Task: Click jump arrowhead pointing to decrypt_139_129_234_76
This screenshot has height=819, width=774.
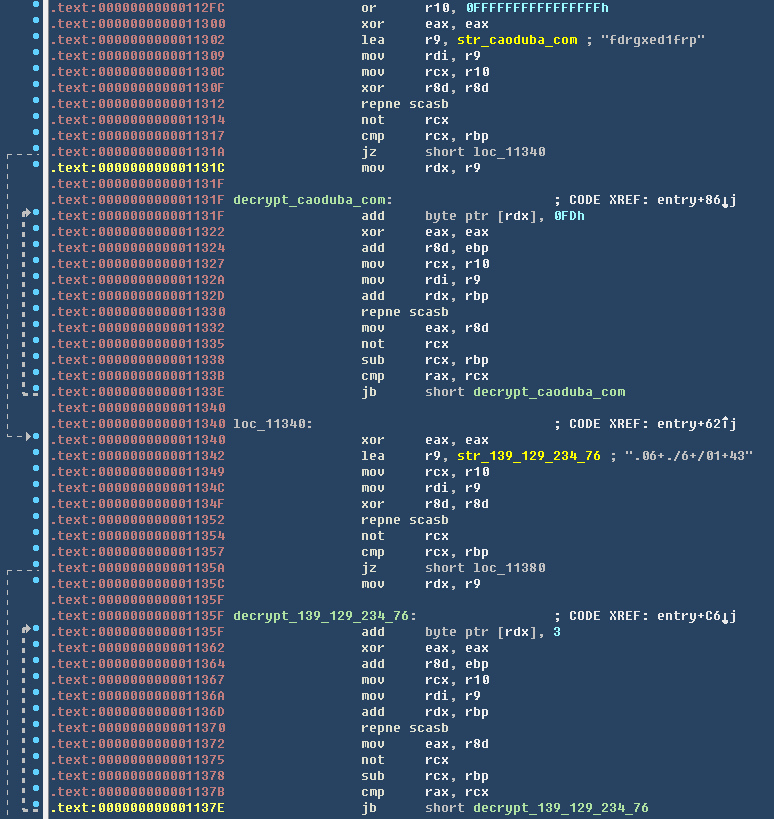Action: 28,629
